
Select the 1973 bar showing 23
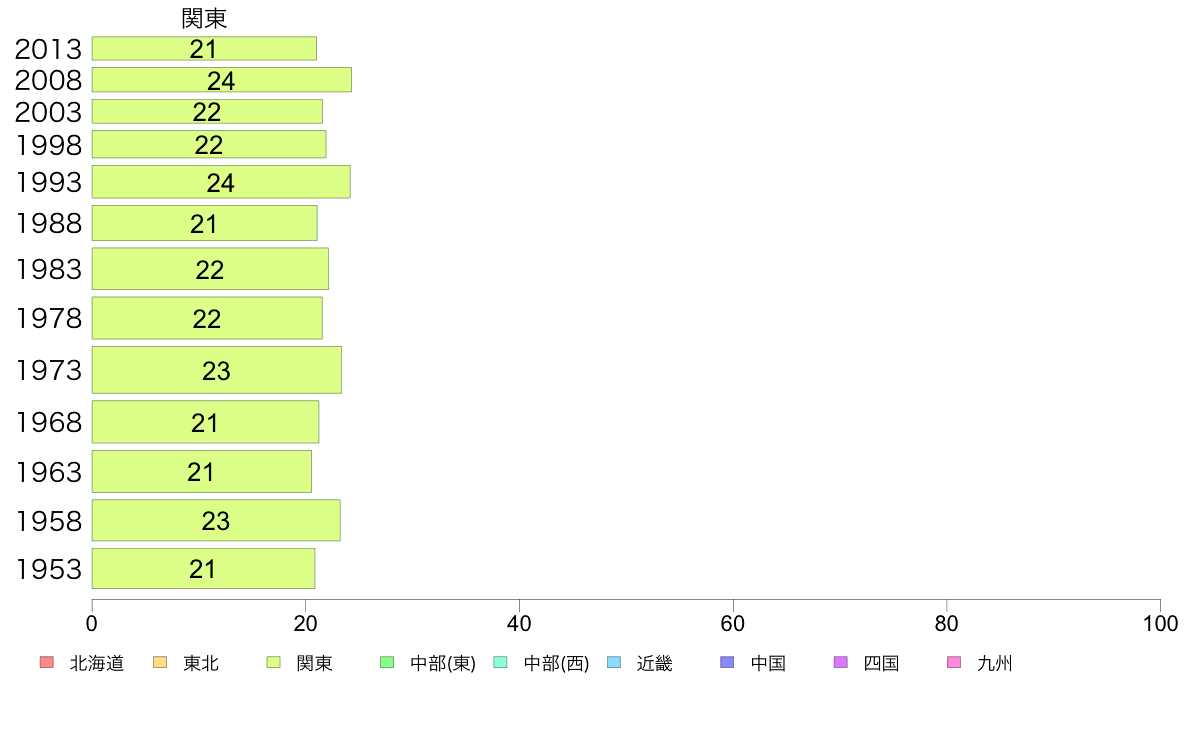[217, 370]
